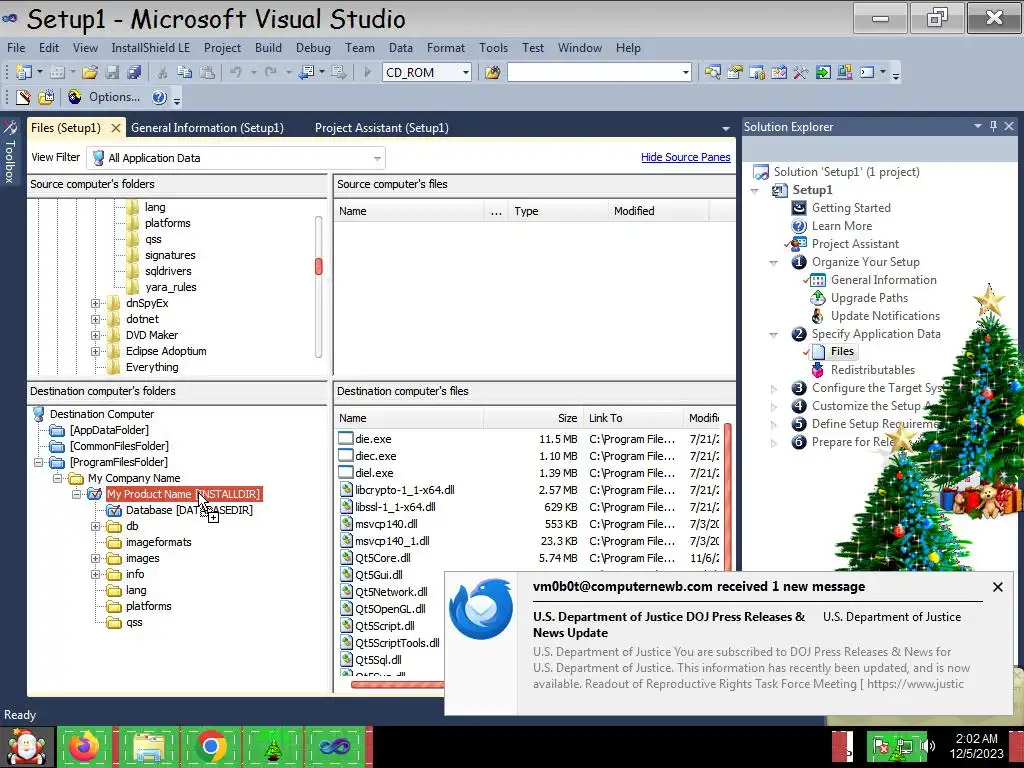The width and height of the screenshot is (1024, 768).
Task: Click the Save All icon
Action: point(135,72)
